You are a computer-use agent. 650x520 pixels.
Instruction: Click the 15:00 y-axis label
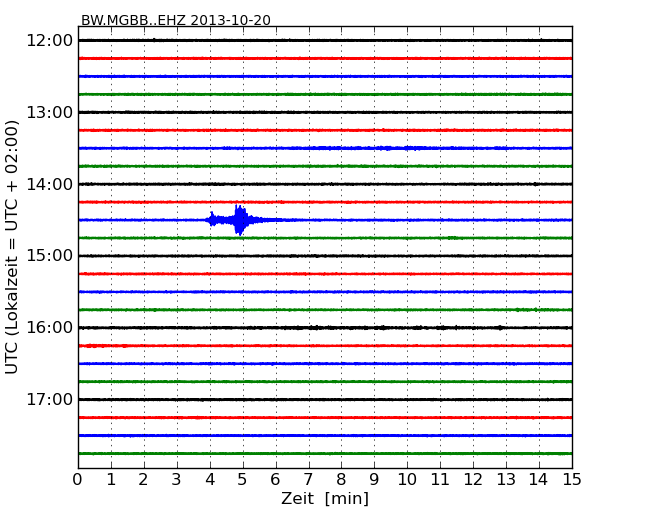49,256
